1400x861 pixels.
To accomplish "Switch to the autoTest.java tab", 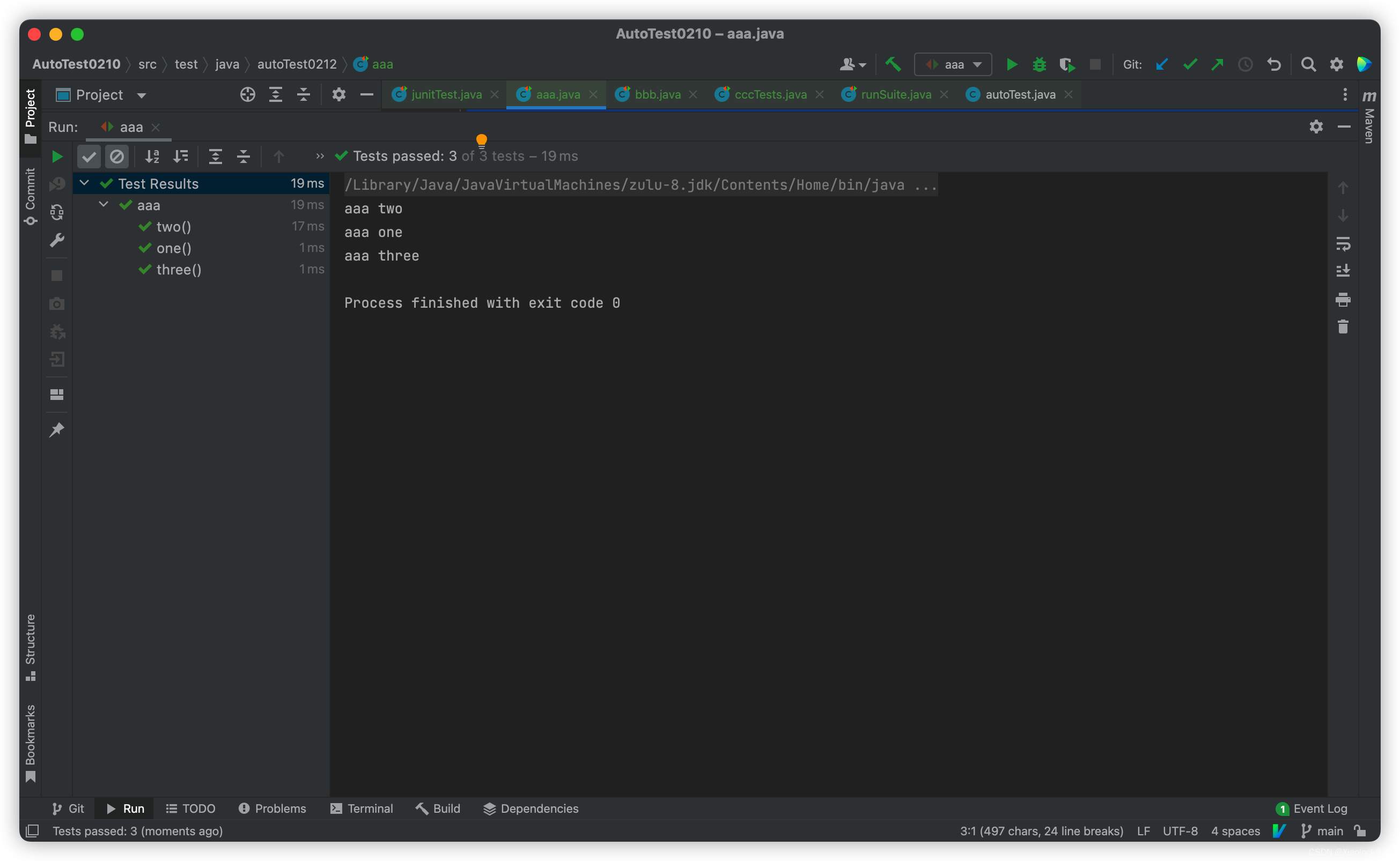I will 1020,94.
